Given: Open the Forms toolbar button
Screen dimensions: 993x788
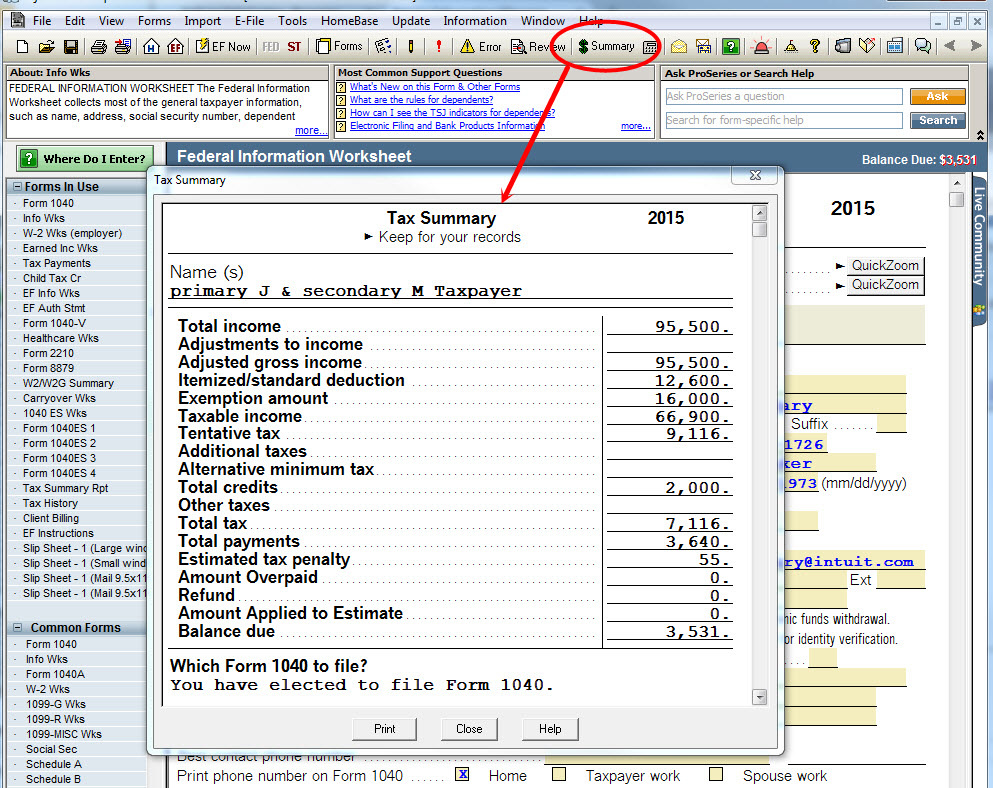Looking at the screenshot, I should pyautogui.click(x=339, y=46).
